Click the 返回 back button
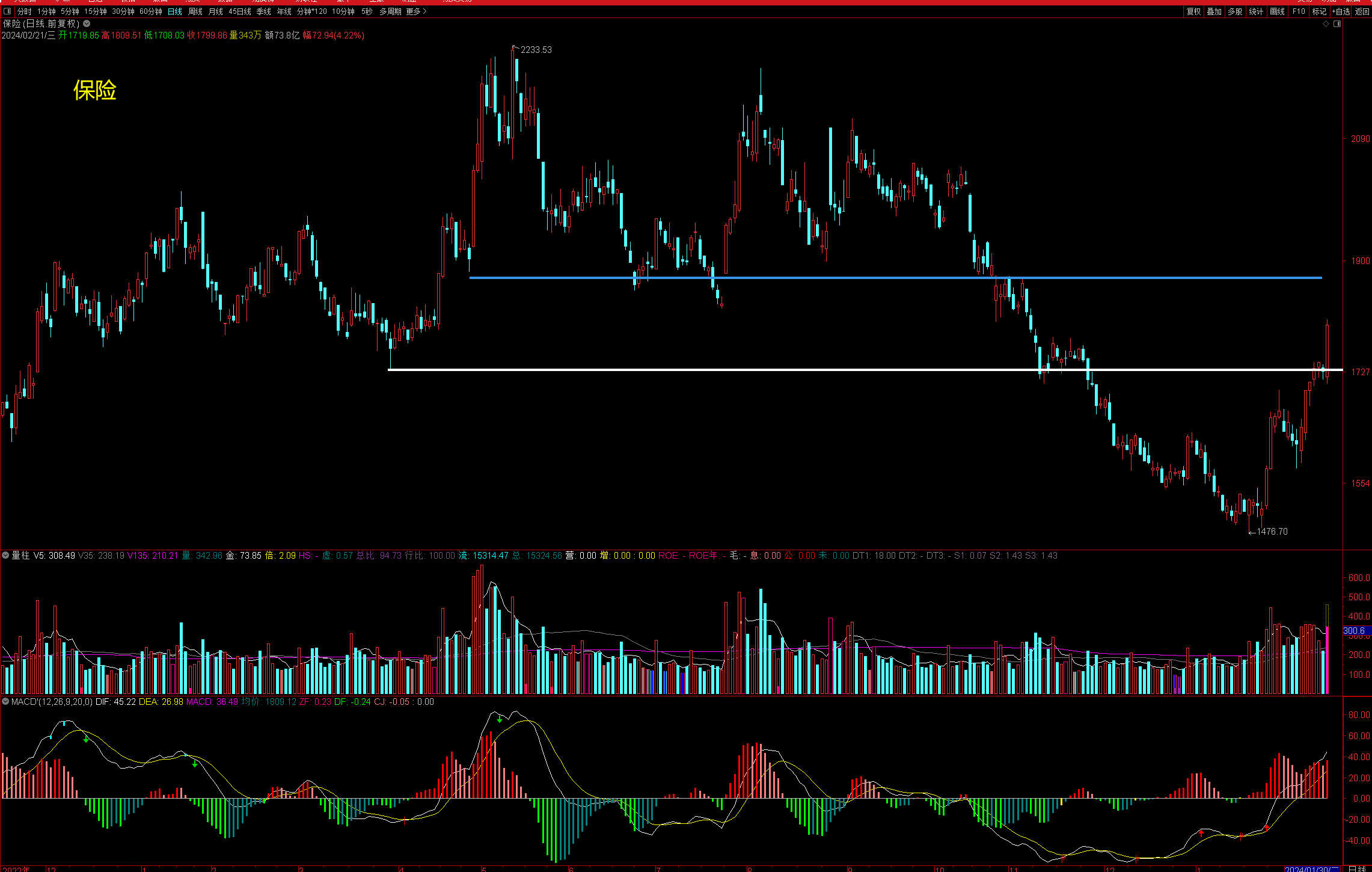The height and width of the screenshot is (872, 1372). point(1362,11)
